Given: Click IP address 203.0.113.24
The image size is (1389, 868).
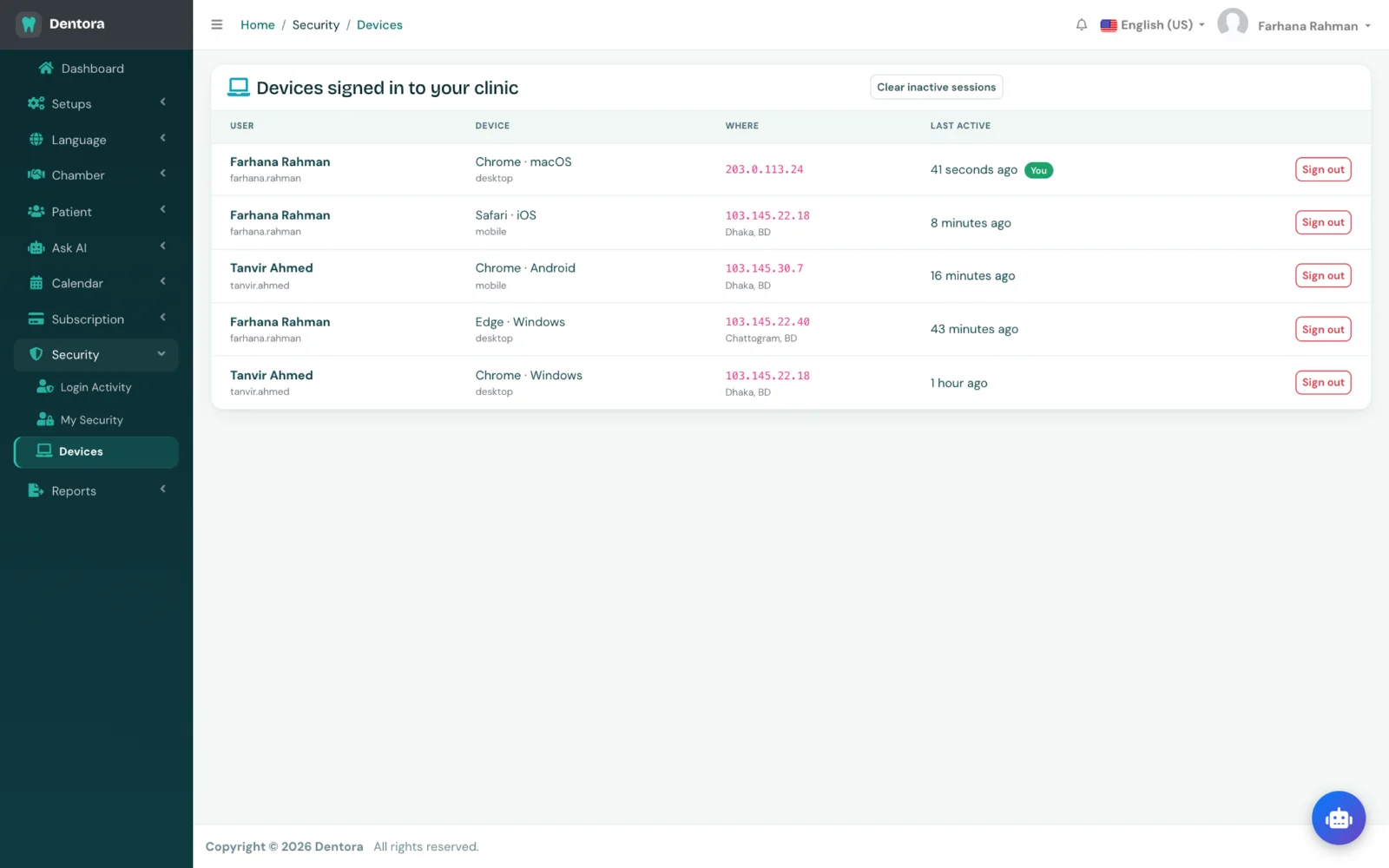Looking at the screenshot, I should [764, 169].
